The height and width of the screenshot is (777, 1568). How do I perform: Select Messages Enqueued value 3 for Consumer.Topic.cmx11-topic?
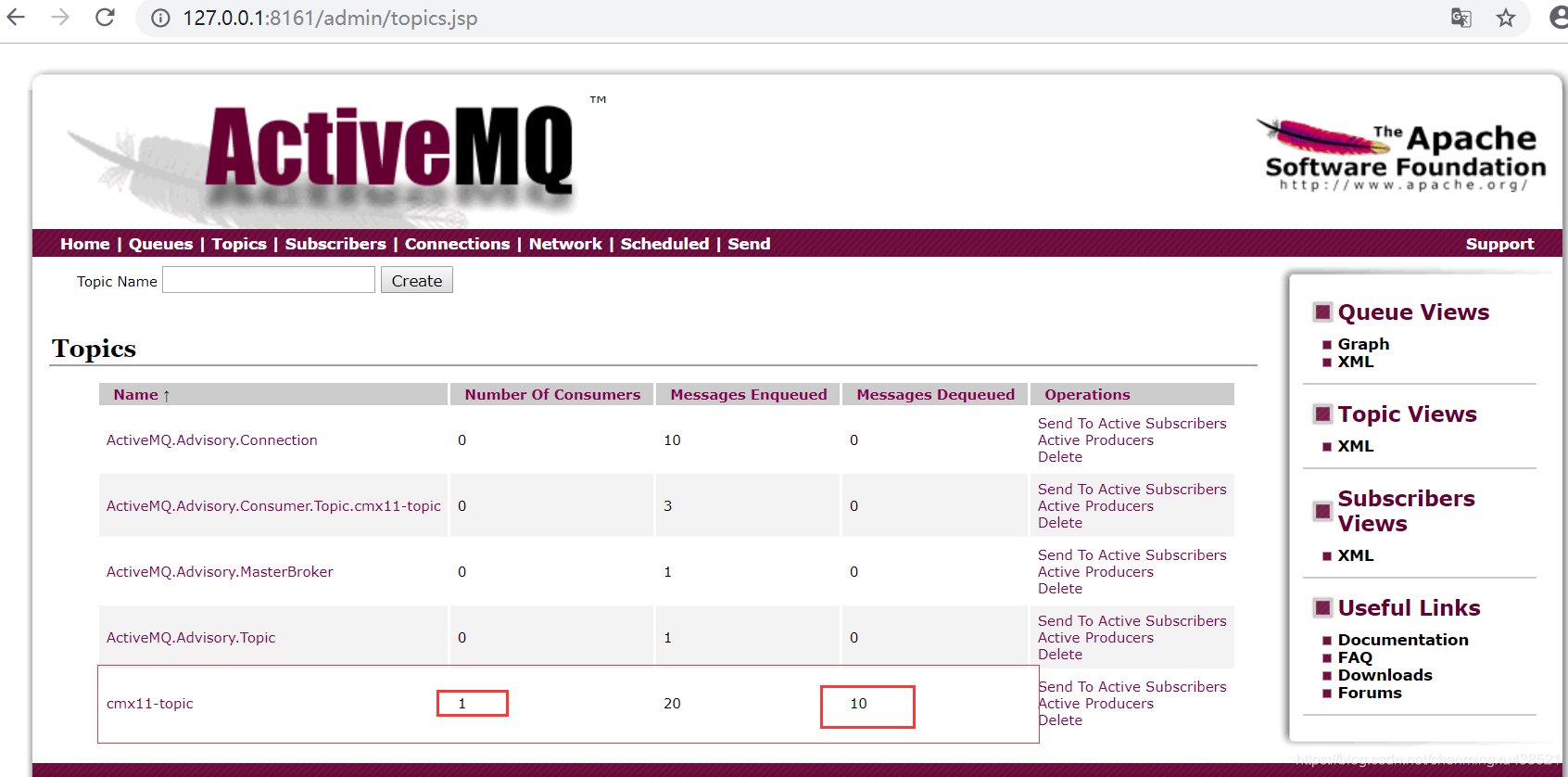(667, 506)
